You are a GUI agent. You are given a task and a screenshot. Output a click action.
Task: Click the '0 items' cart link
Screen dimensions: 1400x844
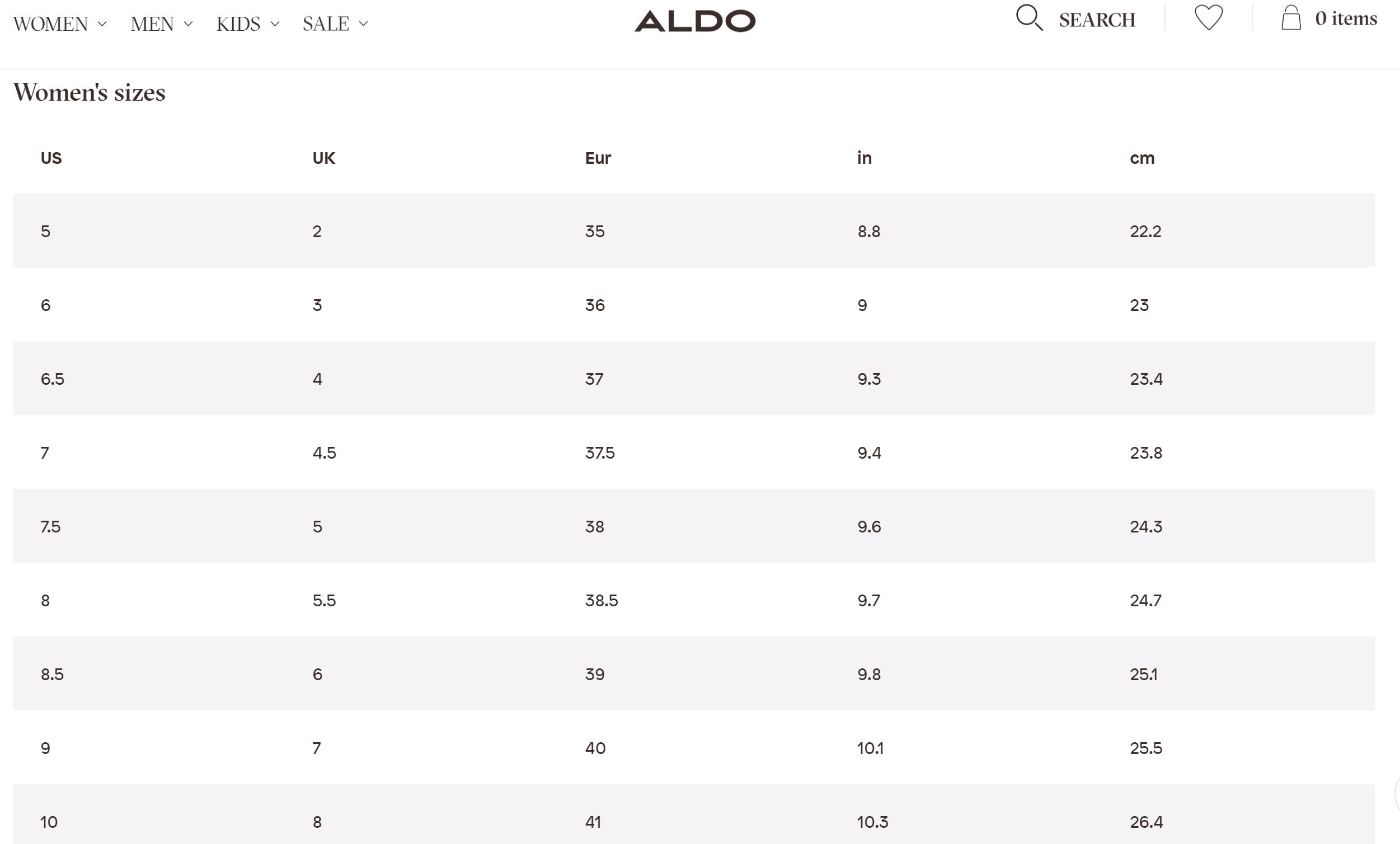click(1346, 18)
